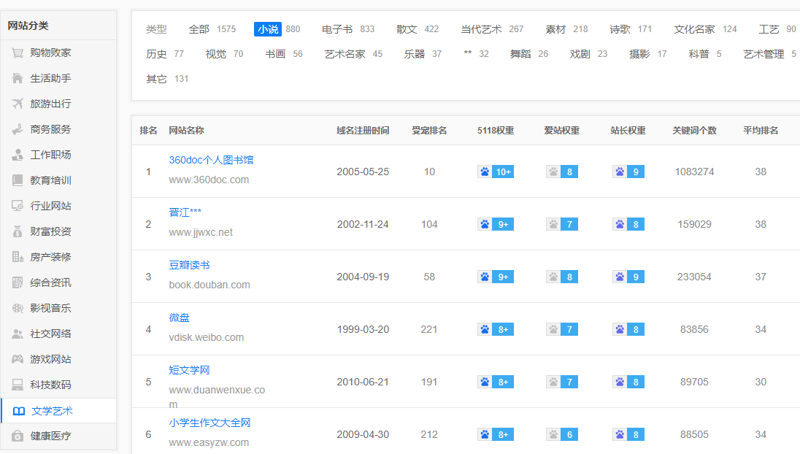Click the book.douban.com domain text
The image size is (800, 454).
pyautogui.click(x=210, y=285)
